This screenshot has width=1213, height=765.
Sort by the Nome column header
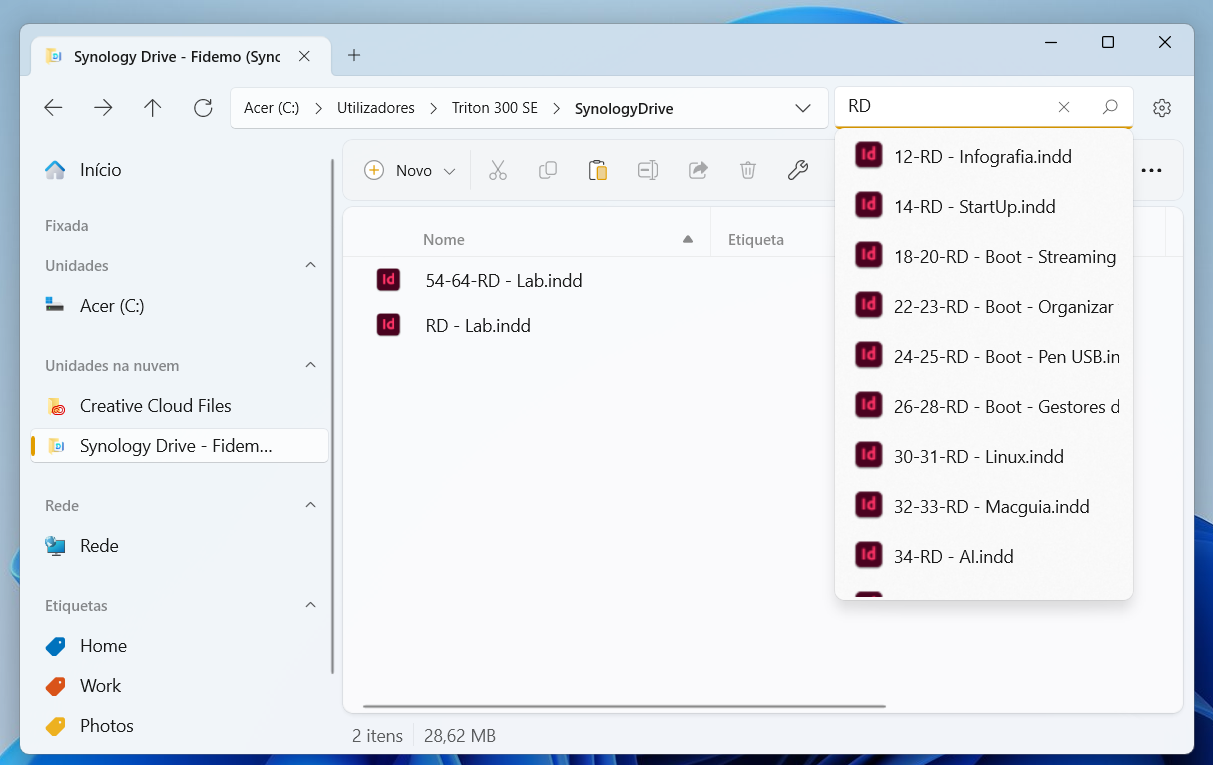(x=444, y=240)
